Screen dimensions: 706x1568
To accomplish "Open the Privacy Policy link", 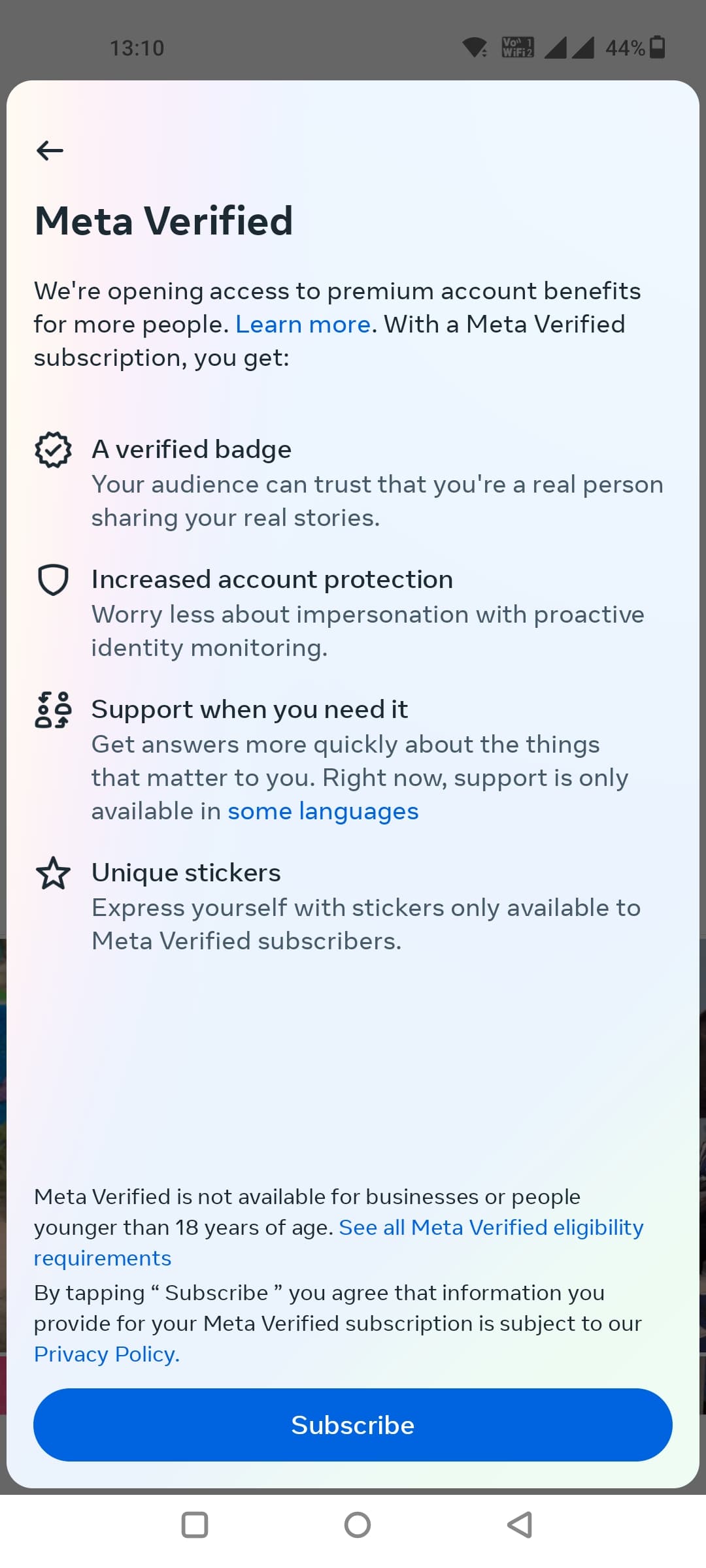I will [107, 1354].
